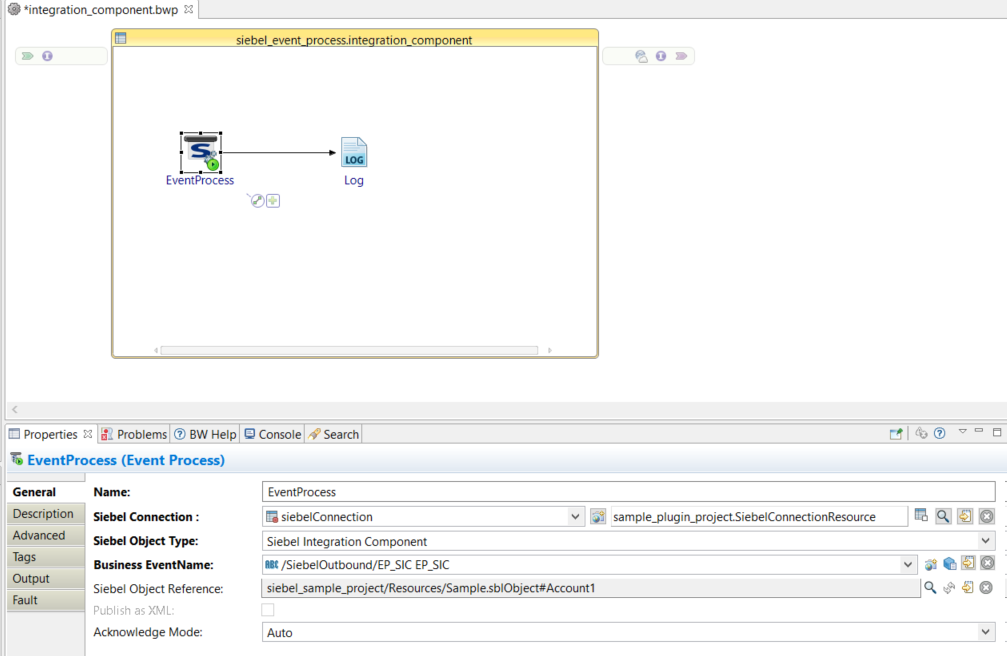Click the EventProcess (Event Process) heading text
The height and width of the screenshot is (656, 1007).
click(x=126, y=460)
